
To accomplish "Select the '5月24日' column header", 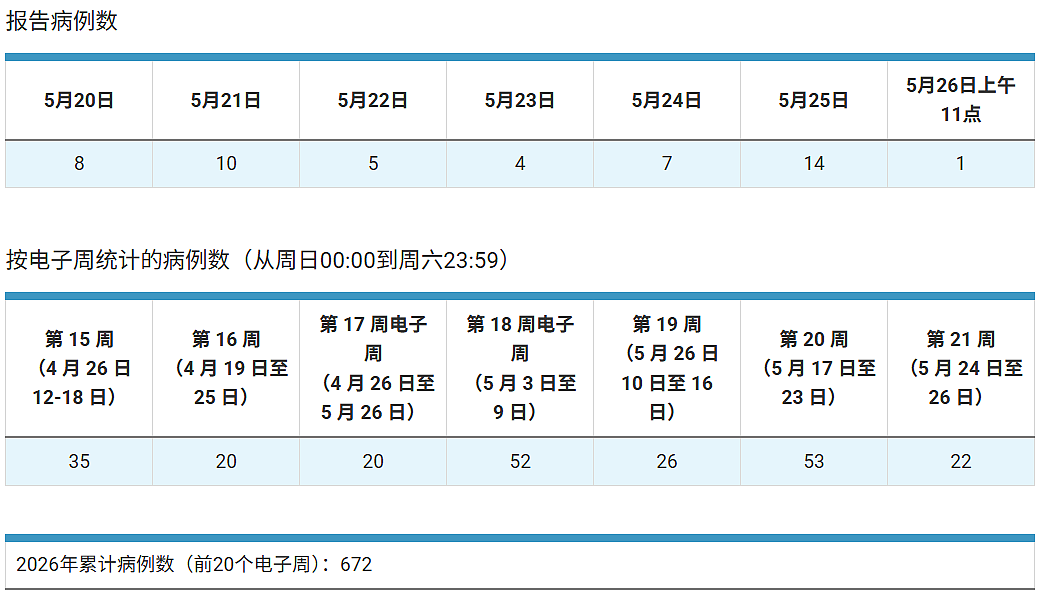I will (x=667, y=100).
